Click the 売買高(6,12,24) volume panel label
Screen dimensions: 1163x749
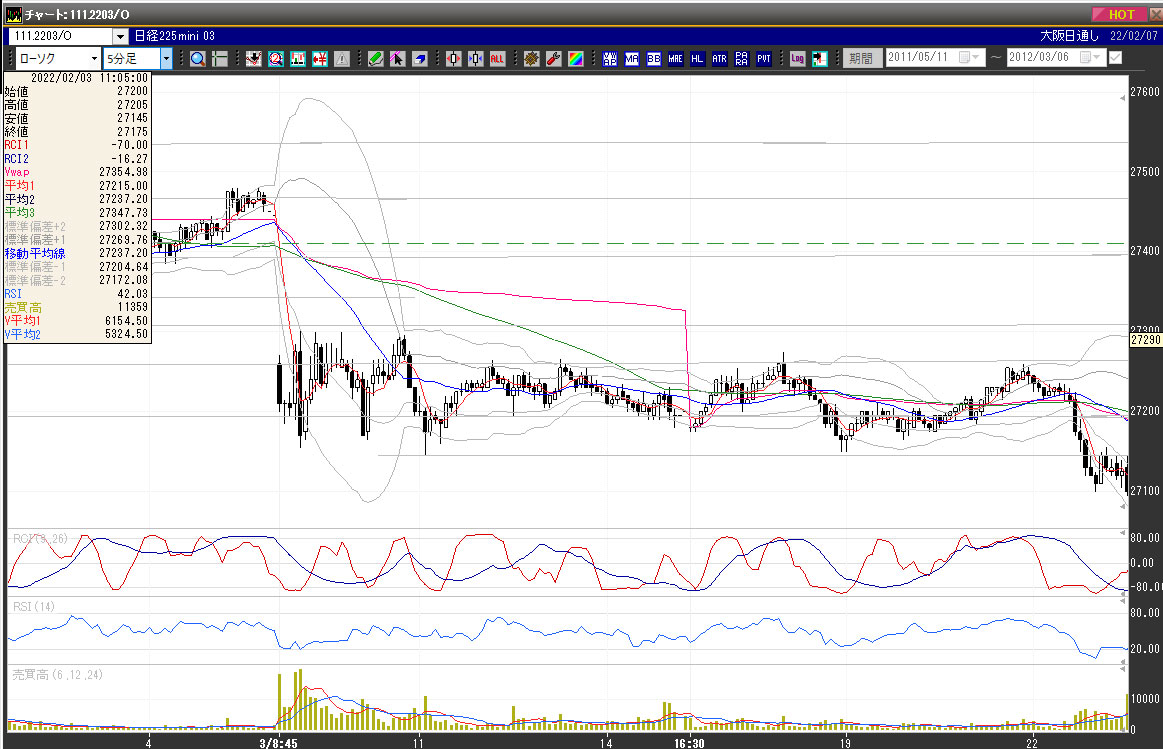[x=58, y=675]
